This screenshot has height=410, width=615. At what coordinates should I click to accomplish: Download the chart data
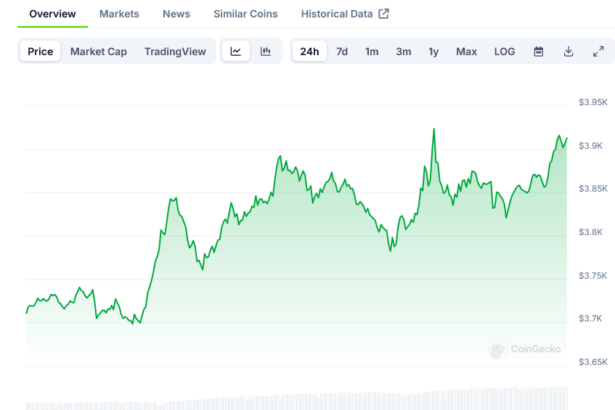[x=568, y=51]
